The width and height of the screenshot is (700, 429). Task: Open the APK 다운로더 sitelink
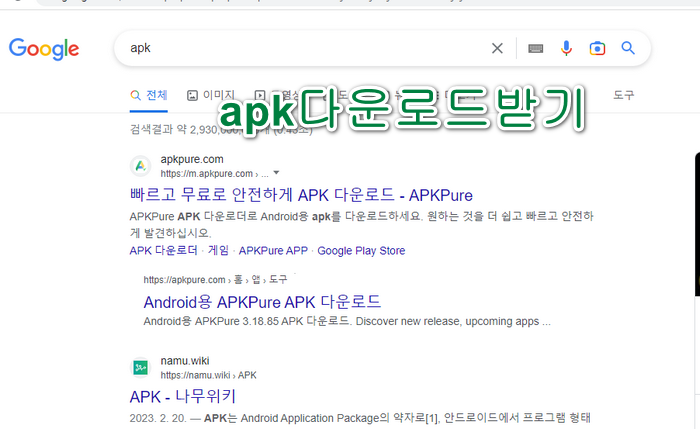[x=163, y=250]
